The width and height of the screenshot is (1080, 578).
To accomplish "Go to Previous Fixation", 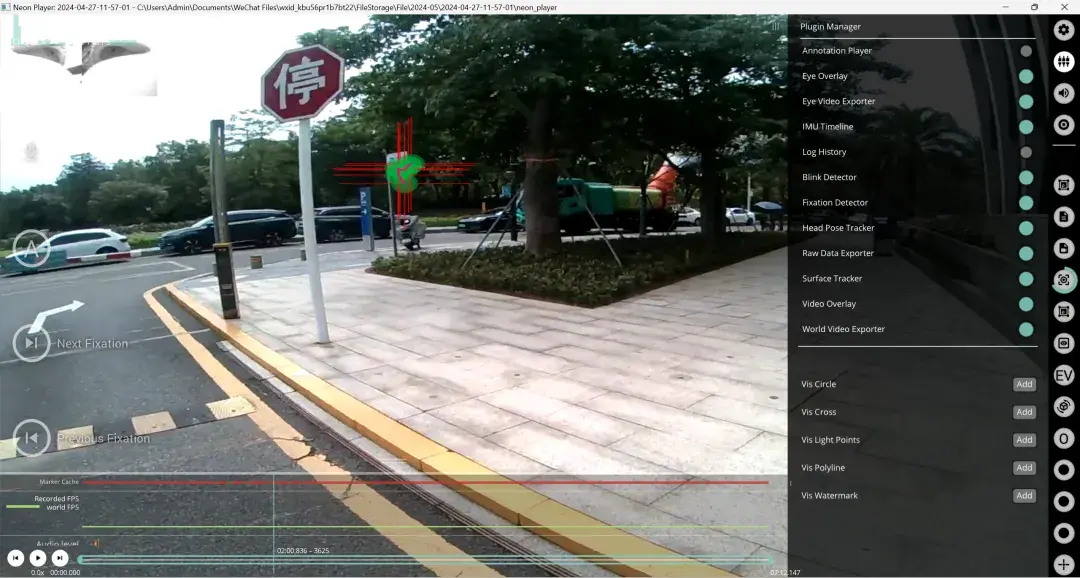I will click(x=32, y=438).
